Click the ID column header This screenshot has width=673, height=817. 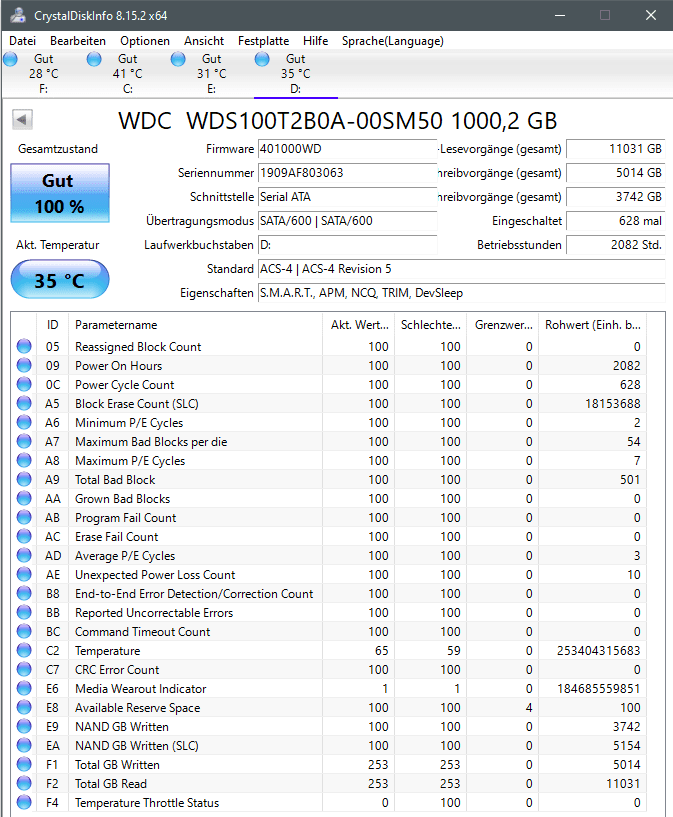(53, 325)
